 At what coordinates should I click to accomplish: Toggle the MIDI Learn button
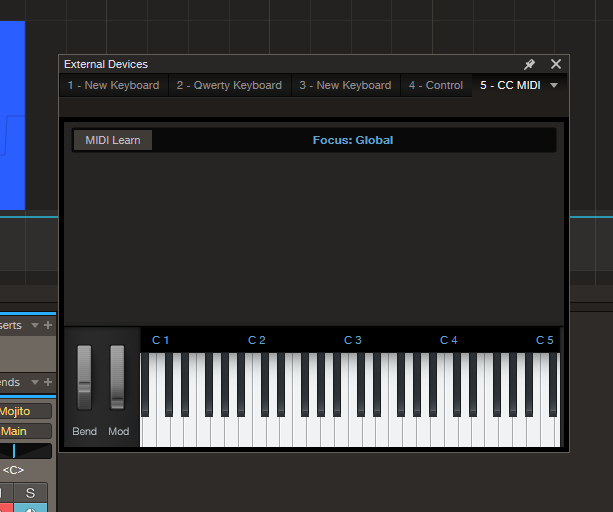pyautogui.click(x=113, y=140)
